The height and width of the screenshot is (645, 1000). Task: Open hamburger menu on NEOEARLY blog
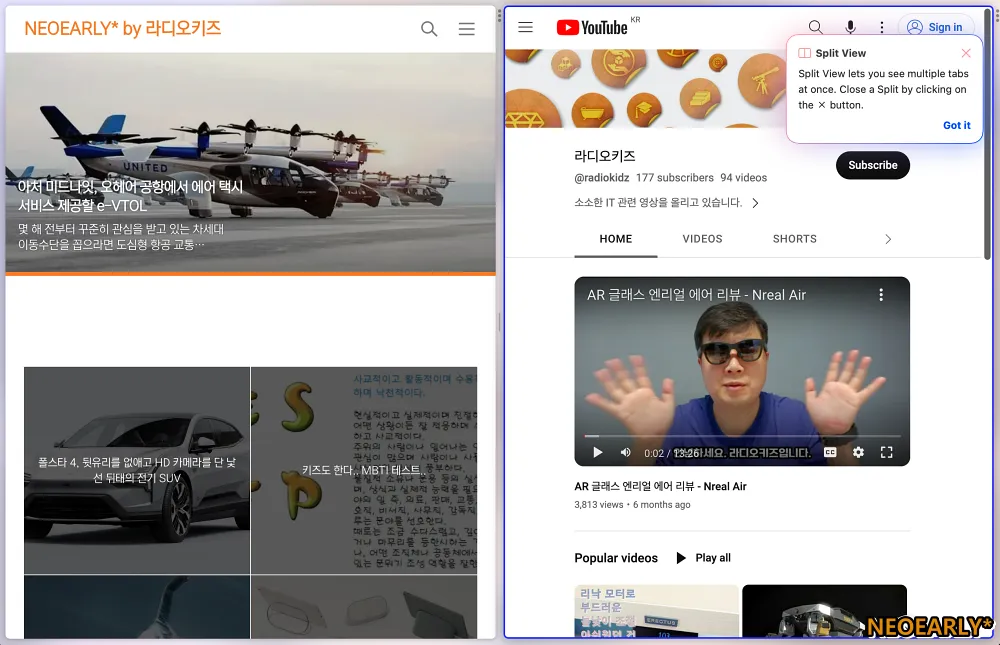pyautogui.click(x=467, y=29)
